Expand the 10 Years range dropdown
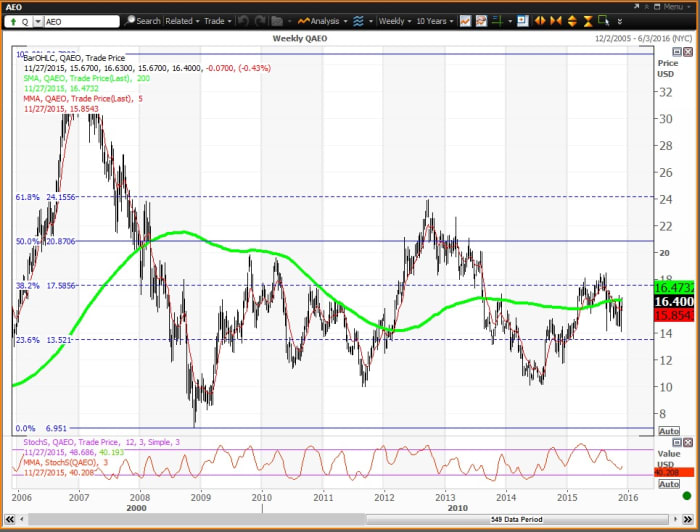The height and width of the screenshot is (532, 700). click(x=435, y=20)
